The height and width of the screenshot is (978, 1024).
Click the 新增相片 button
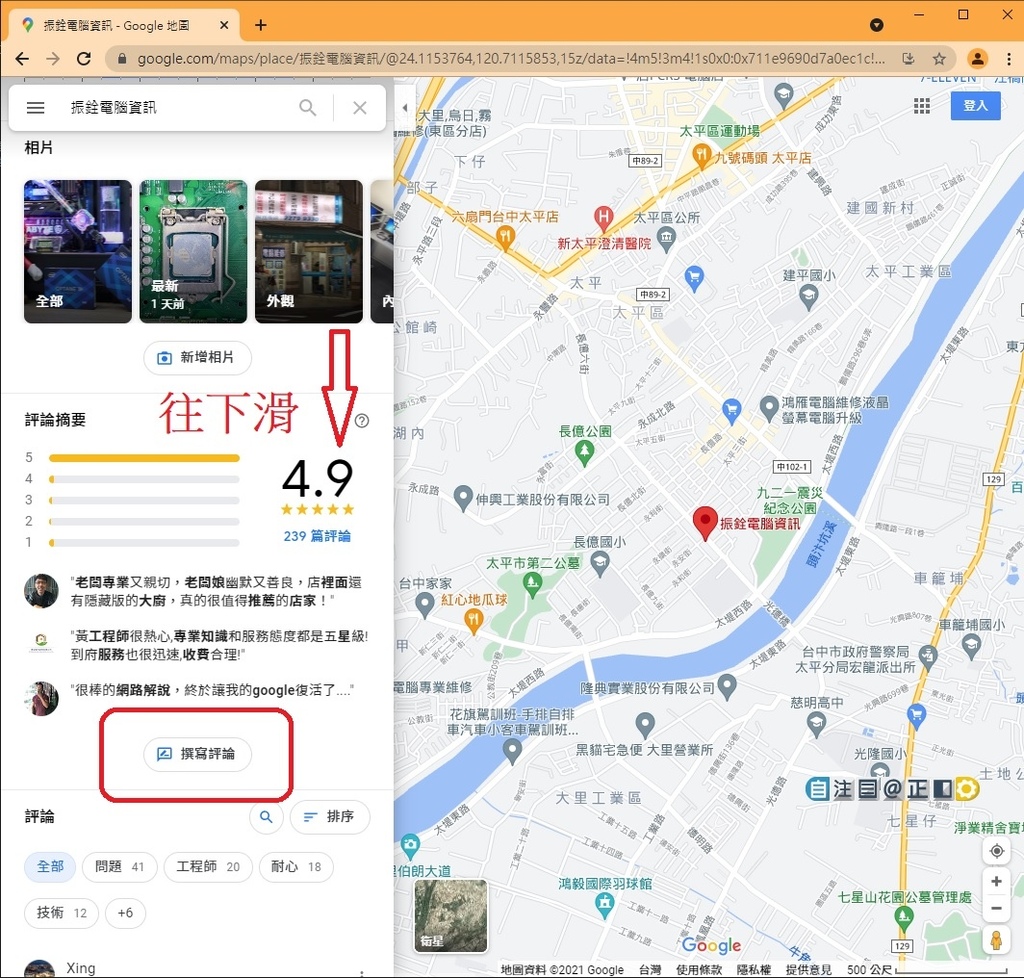pyautogui.click(x=197, y=358)
